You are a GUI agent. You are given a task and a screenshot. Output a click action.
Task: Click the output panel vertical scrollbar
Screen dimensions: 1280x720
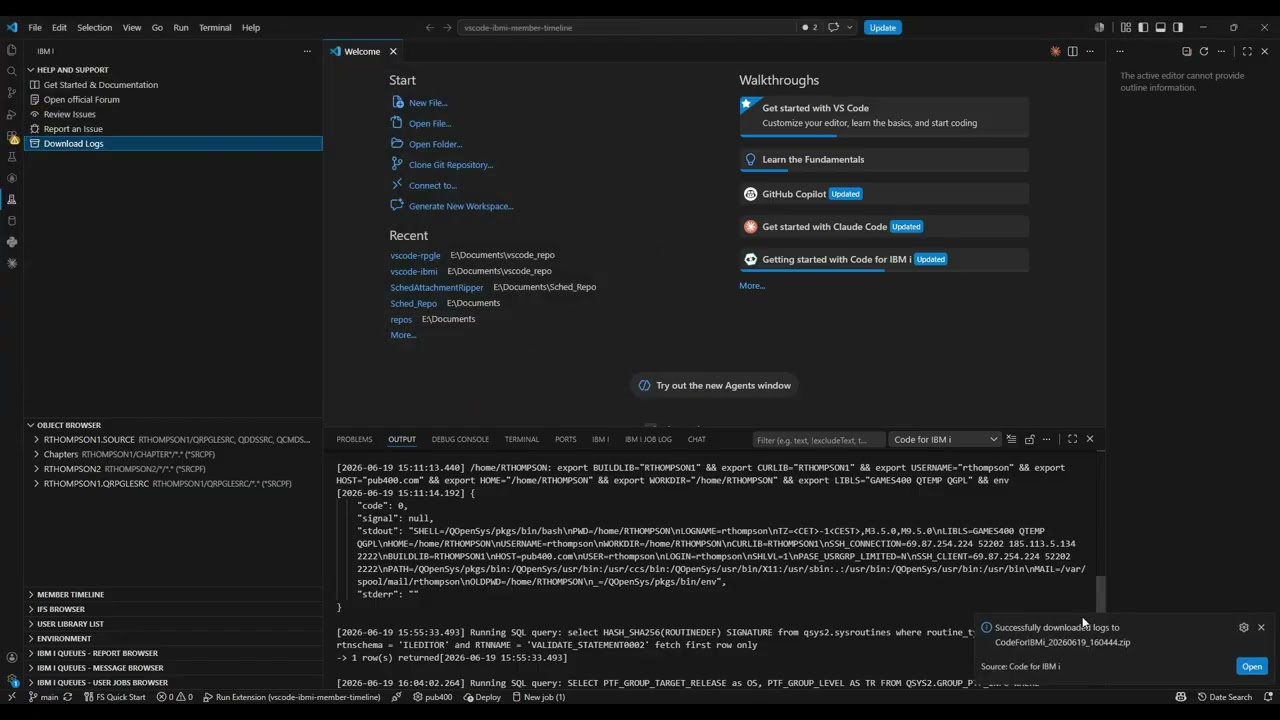[1101, 594]
